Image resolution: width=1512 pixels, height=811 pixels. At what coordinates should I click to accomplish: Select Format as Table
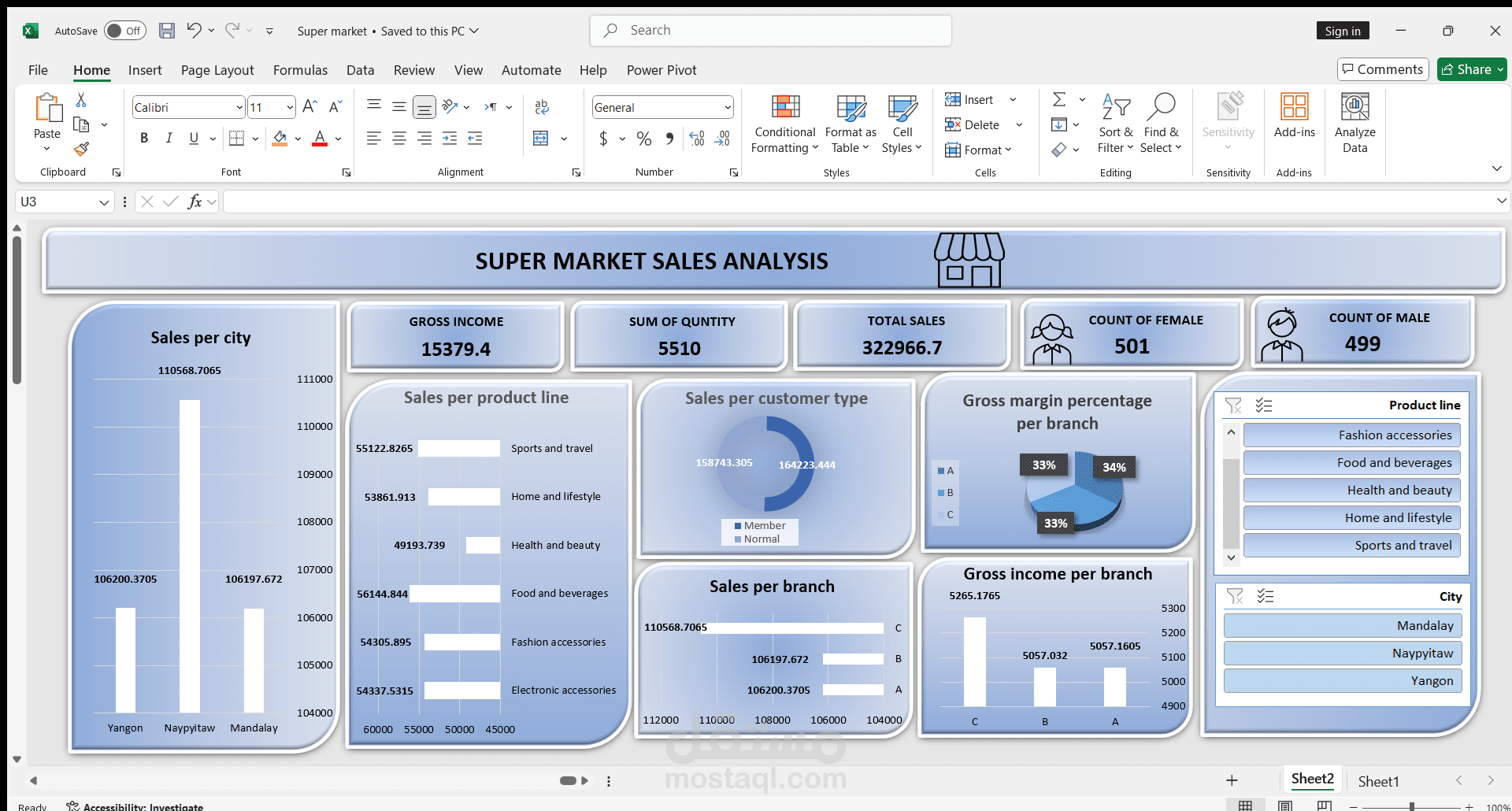[850, 124]
